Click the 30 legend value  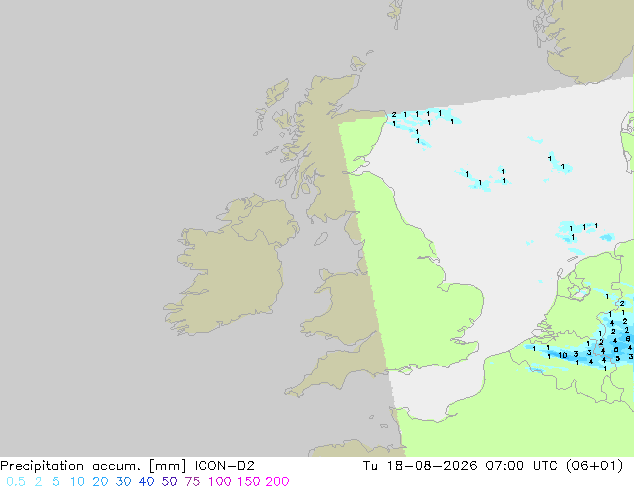[x=123, y=482]
